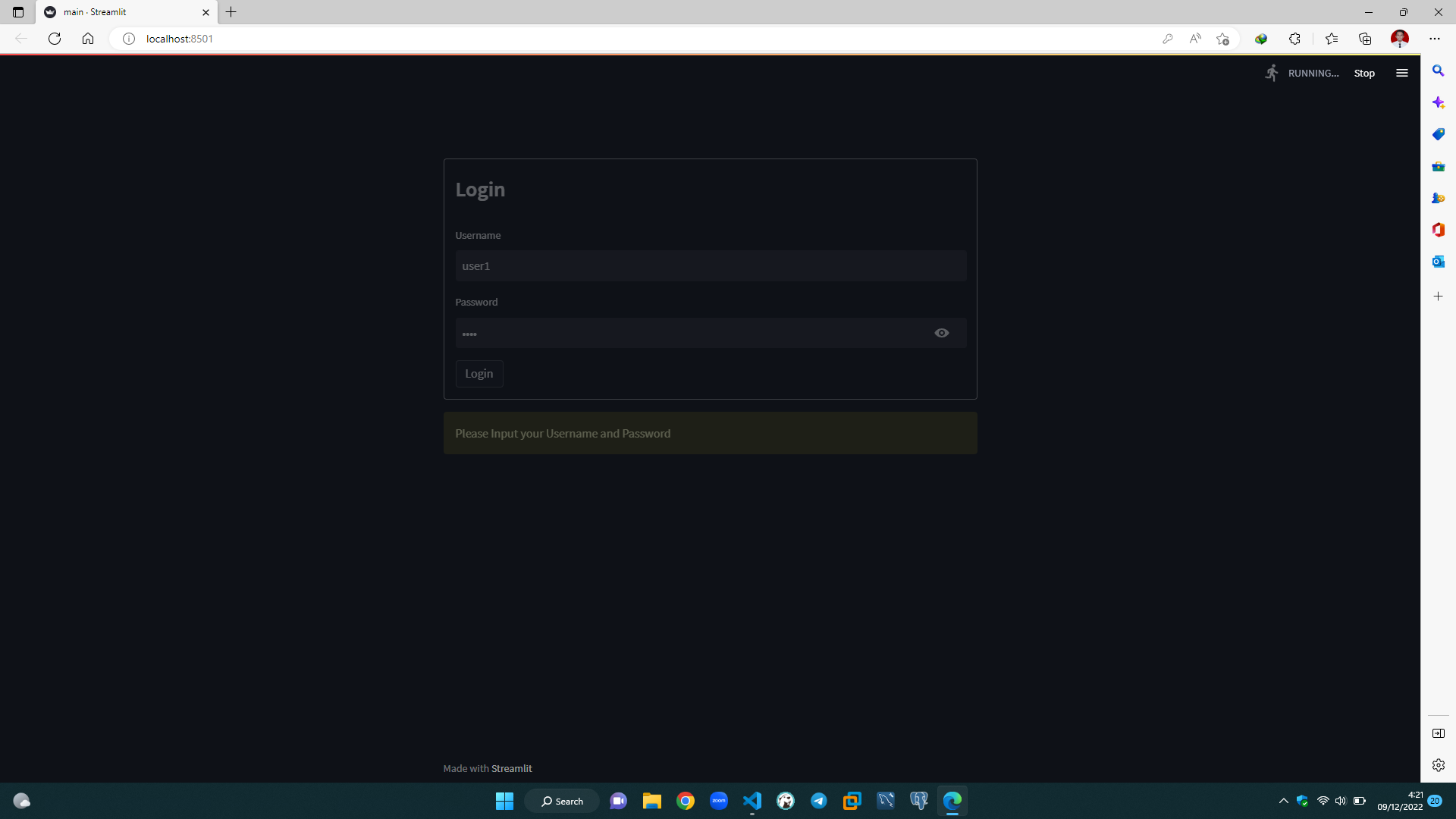The width and height of the screenshot is (1456, 819).
Task: Click the Streamlit link in the footer
Action: click(x=512, y=768)
